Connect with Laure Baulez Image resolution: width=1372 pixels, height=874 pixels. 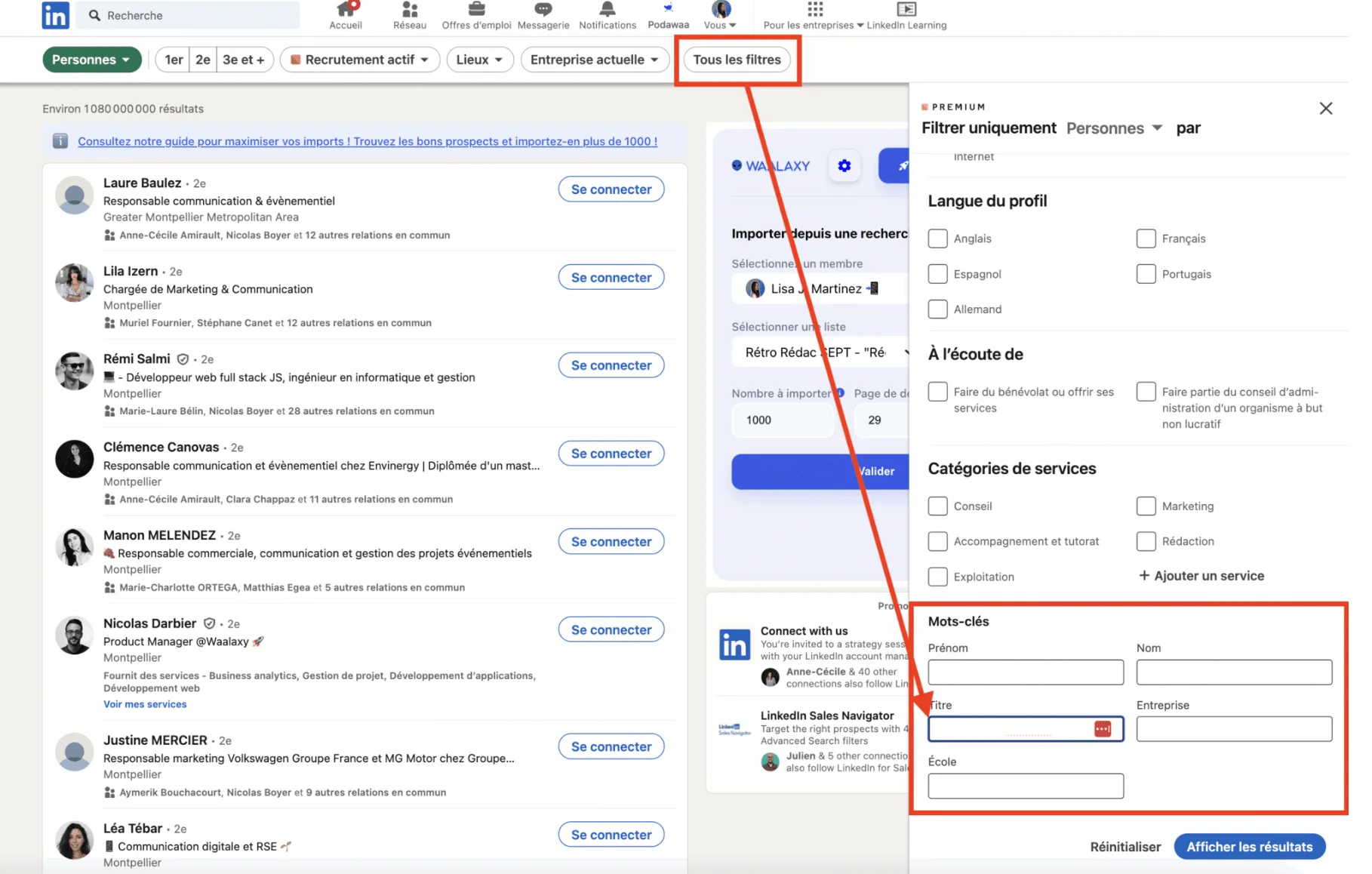click(611, 189)
